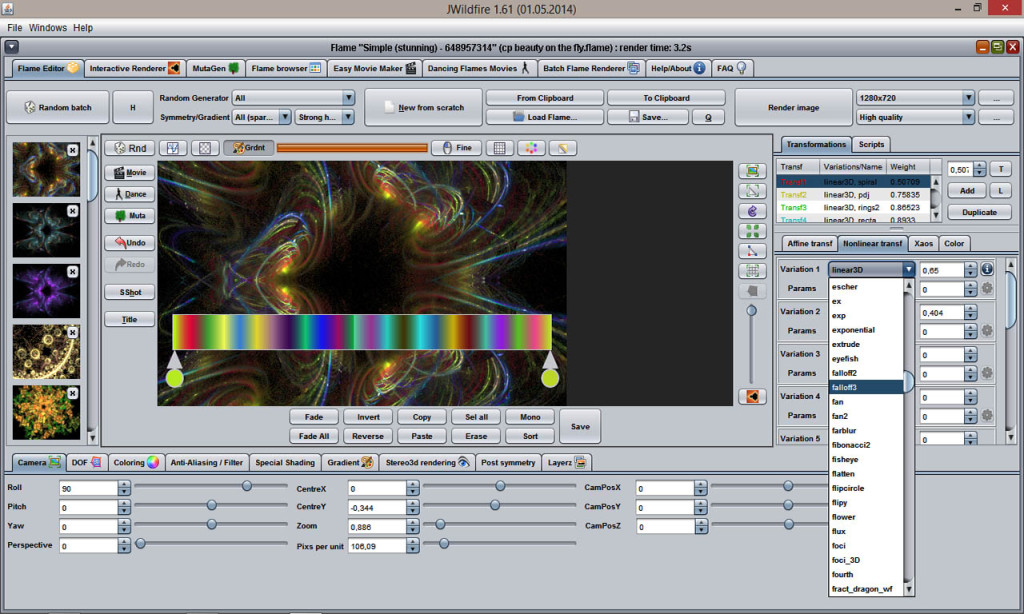
Task: Open the Movie clapperboard button
Action: click(x=129, y=172)
